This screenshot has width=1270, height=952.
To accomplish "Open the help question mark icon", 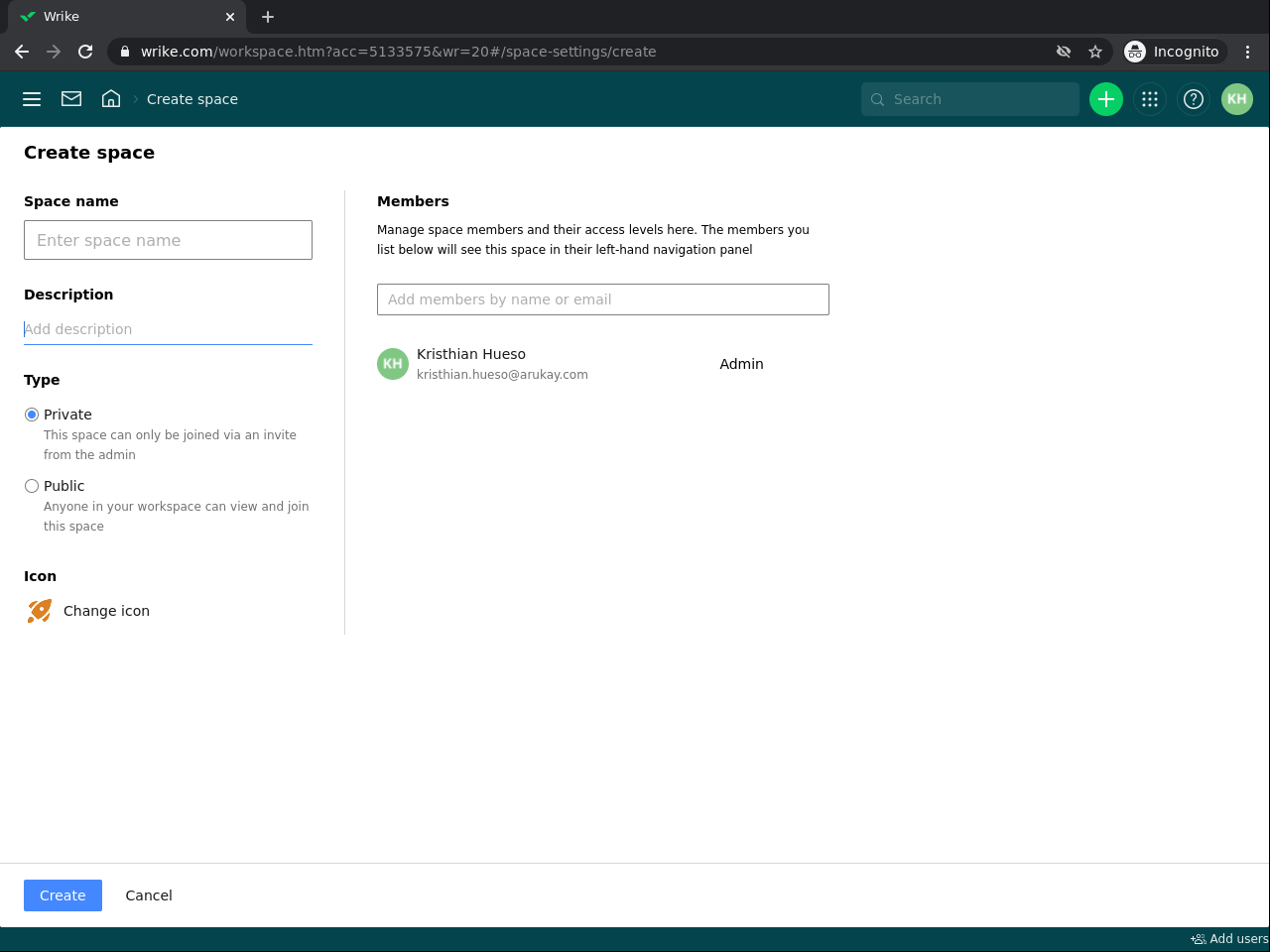I will [x=1194, y=99].
